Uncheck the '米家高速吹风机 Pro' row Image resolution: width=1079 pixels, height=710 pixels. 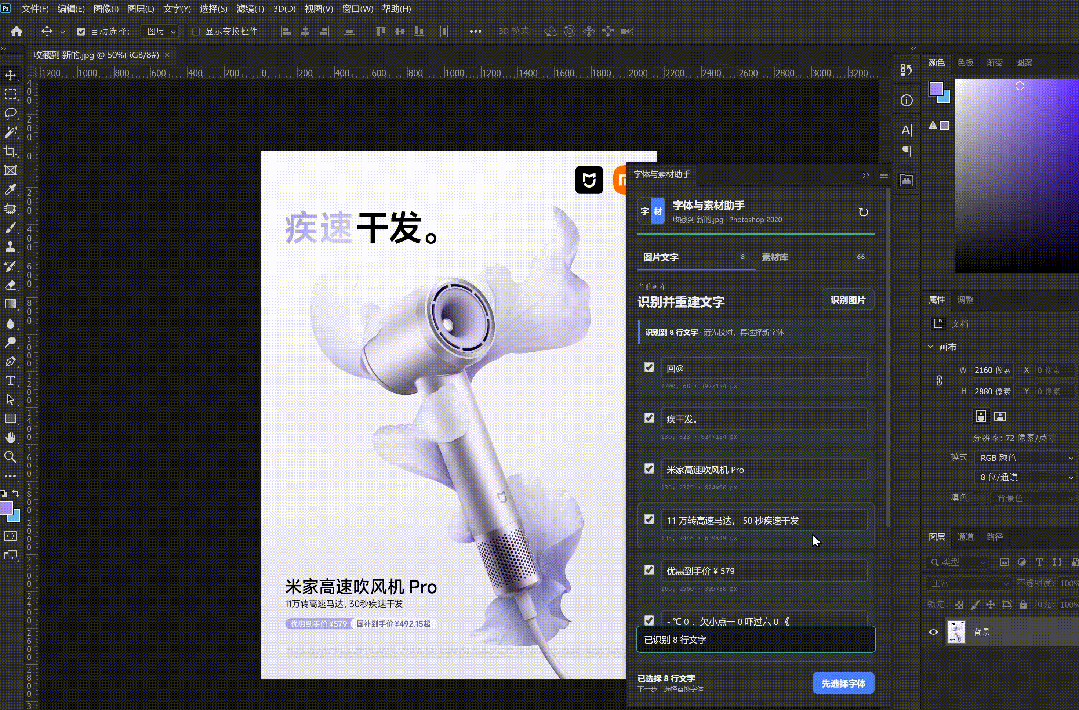click(x=649, y=469)
